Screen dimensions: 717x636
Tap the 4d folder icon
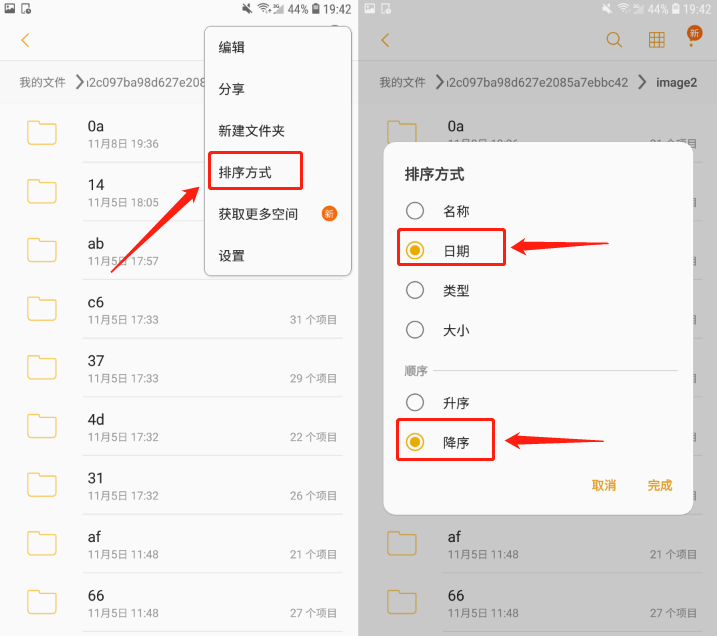pyautogui.click(x=42, y=426)
